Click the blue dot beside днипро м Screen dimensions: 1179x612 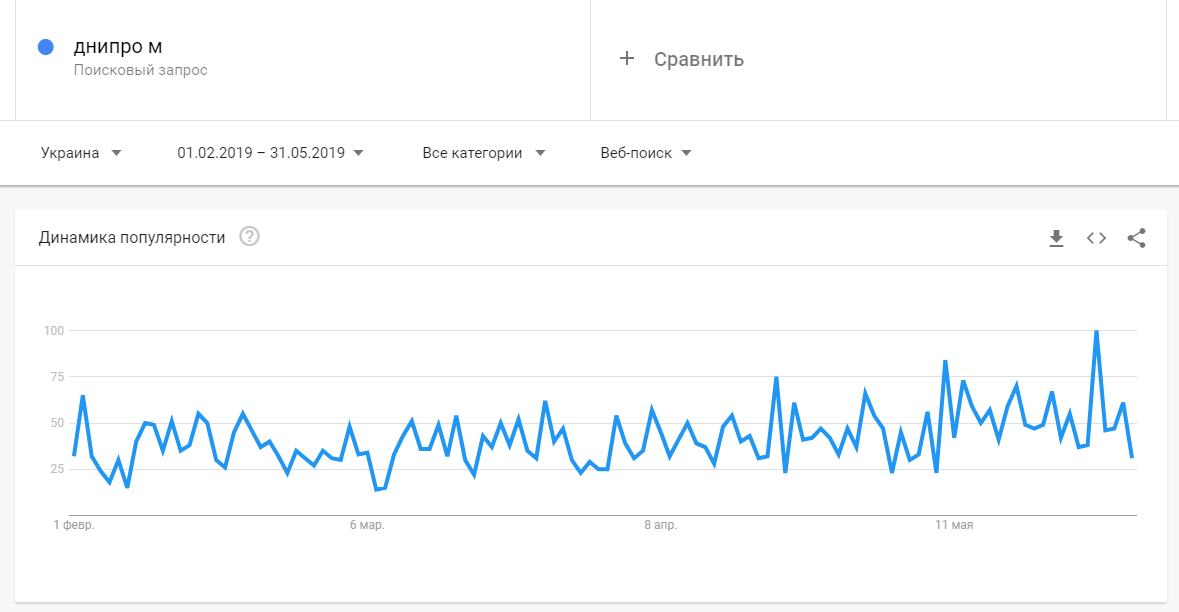(45, 47)
